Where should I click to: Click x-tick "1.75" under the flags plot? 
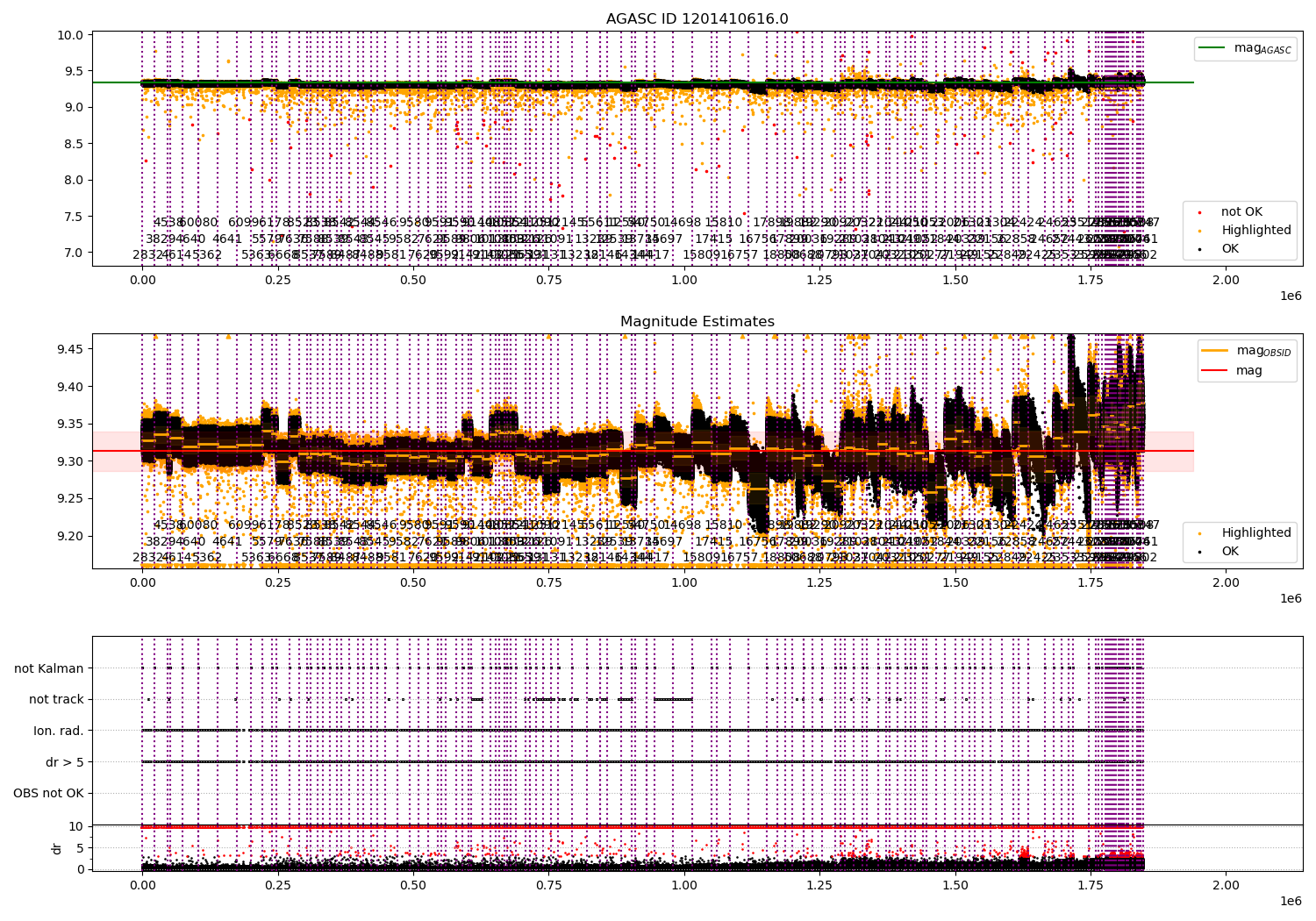tap(1091, 886)
